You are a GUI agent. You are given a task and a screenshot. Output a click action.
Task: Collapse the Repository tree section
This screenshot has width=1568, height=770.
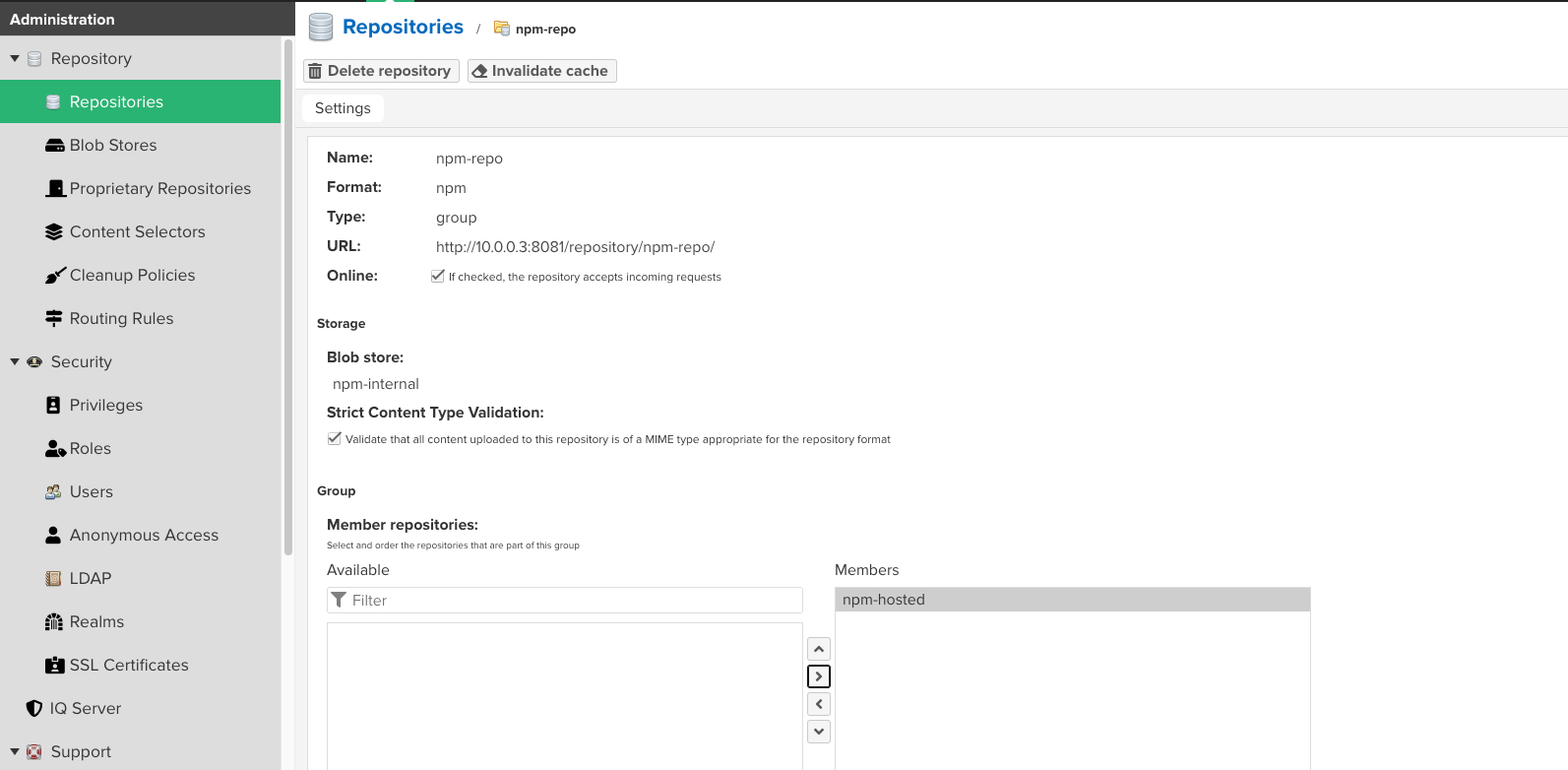pyautogui.click(x=15, y=59)
